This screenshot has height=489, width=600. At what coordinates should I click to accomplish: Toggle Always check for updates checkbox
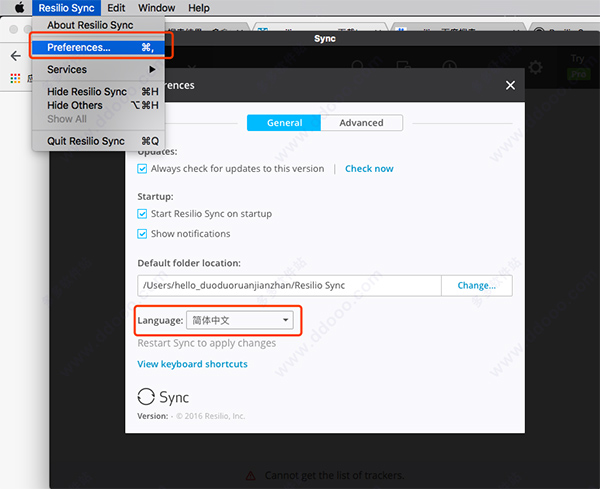[142, 169]
